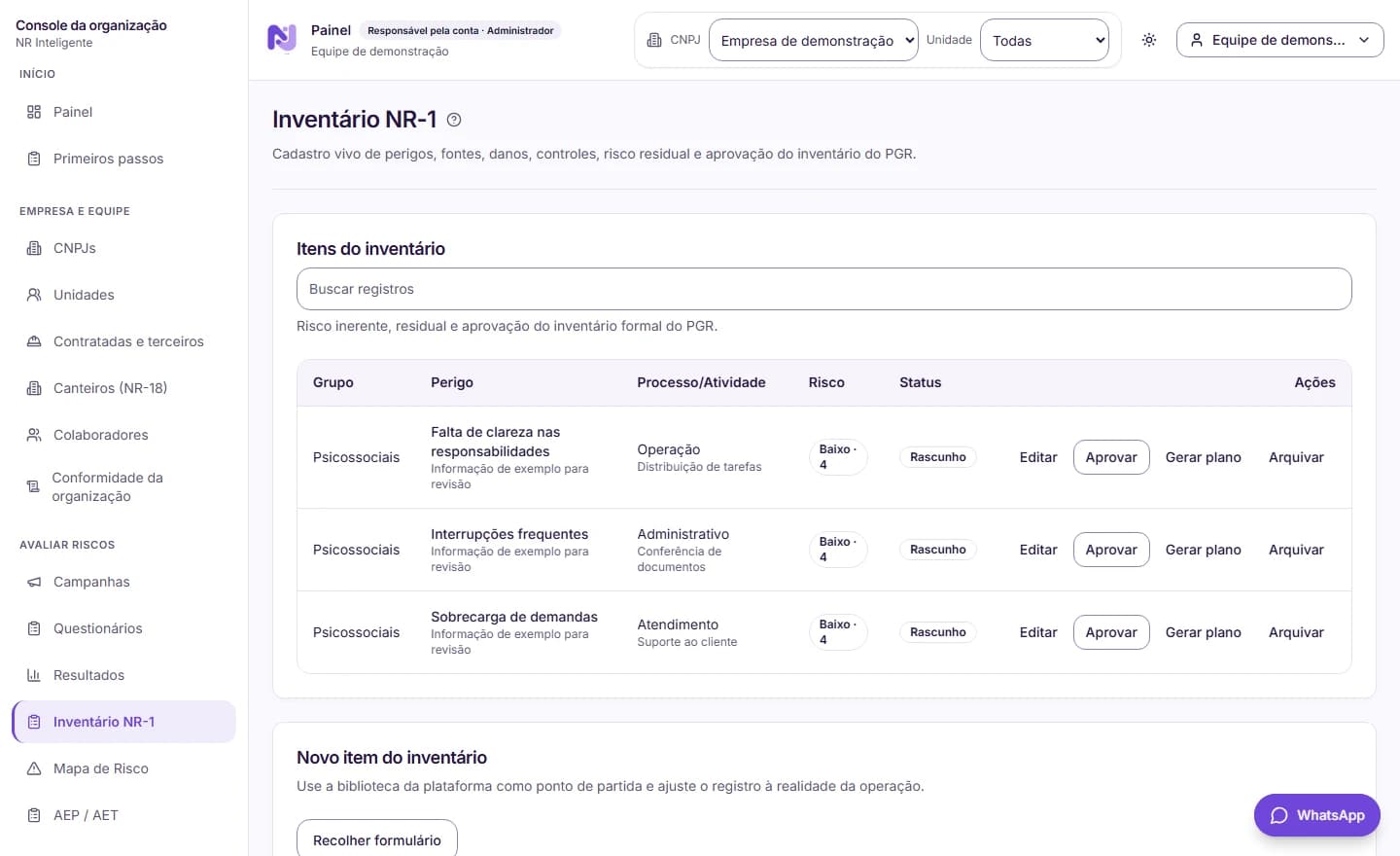Viewport: 1400px width, 856px height.
Task: Click the Painel dashboard icon in sidebar
Action: click(x=34, y=112)
